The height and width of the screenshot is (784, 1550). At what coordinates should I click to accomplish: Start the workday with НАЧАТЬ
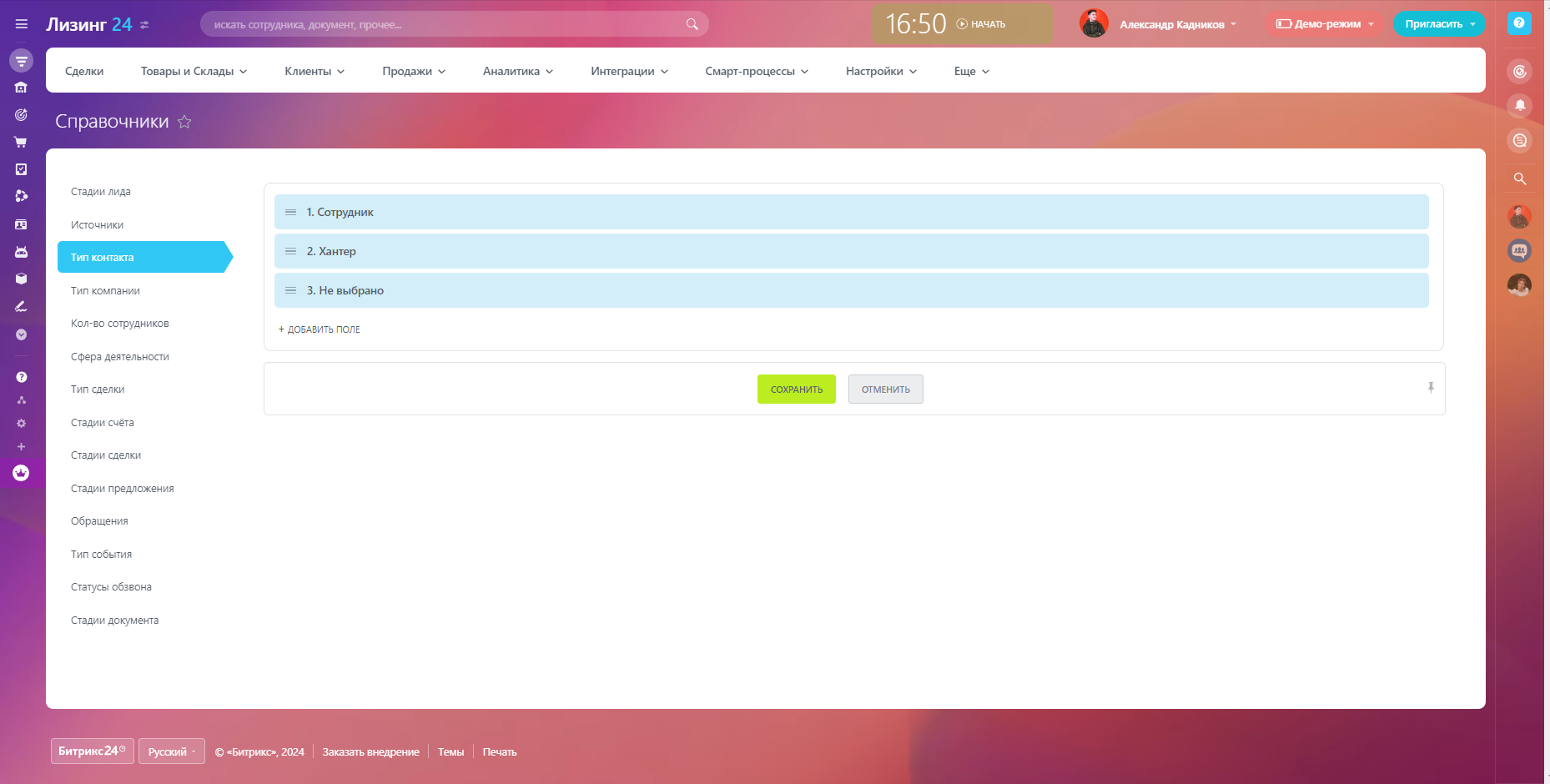(981, 24)
